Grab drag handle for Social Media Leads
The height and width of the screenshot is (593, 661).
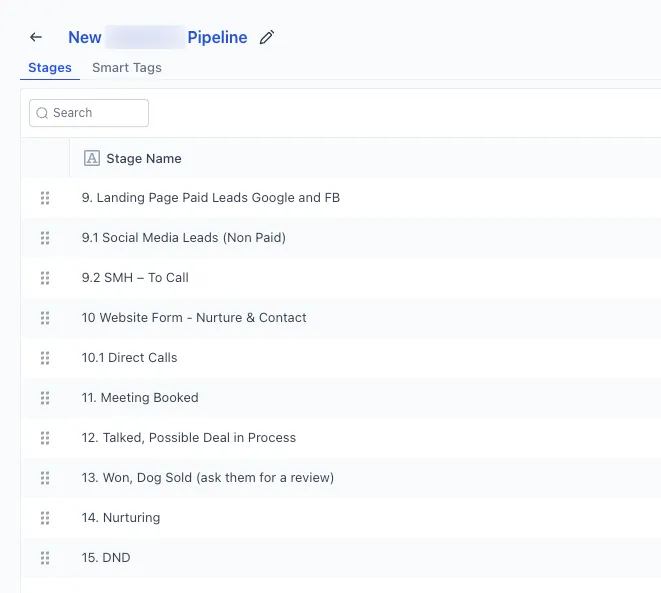tap(45, 238)
